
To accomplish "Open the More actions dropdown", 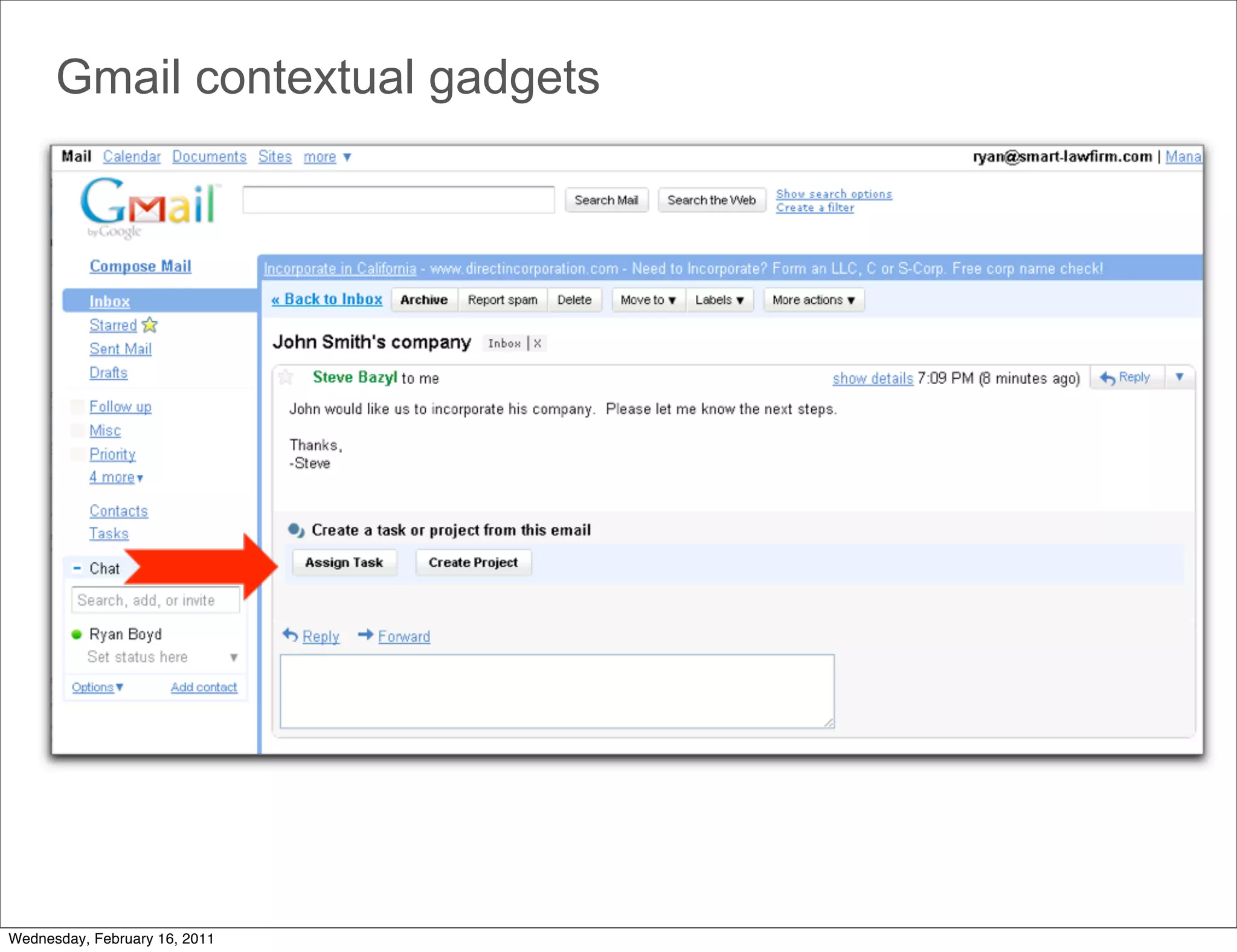I will 814,300.
